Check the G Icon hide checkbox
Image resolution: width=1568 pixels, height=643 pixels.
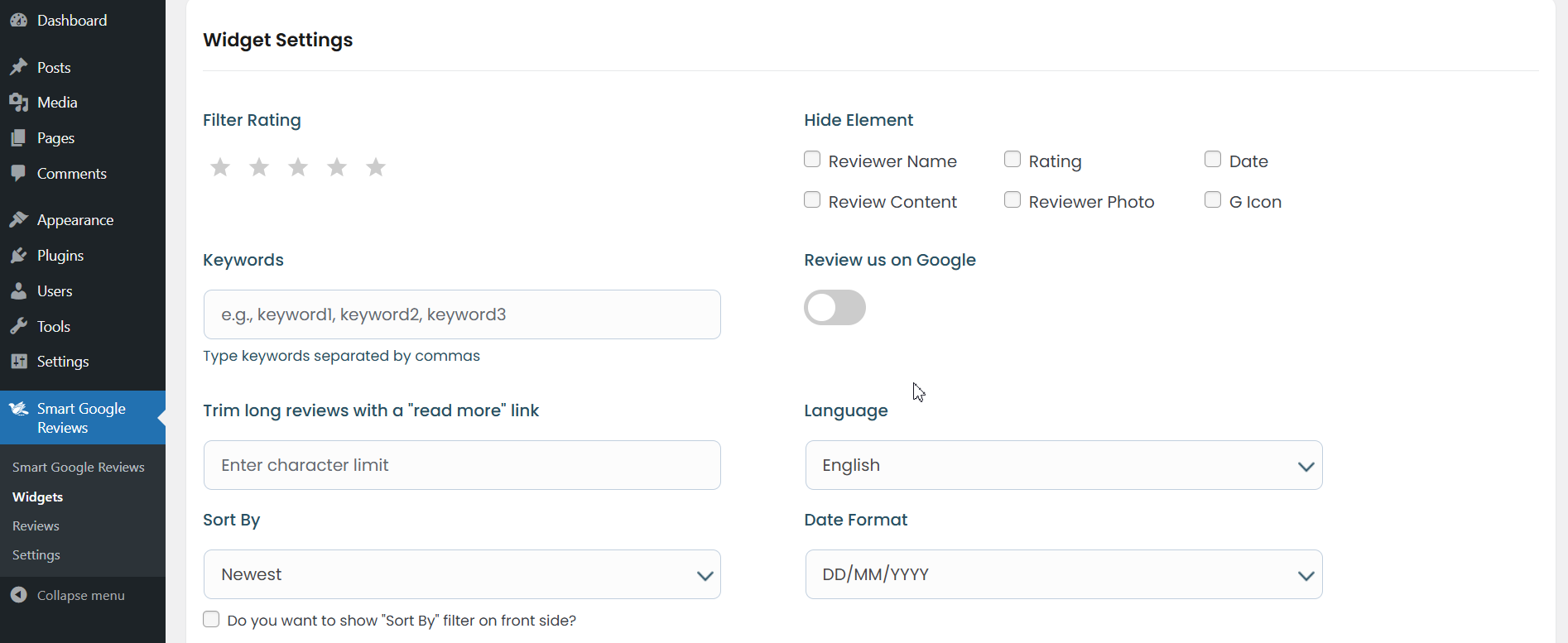1213,199
